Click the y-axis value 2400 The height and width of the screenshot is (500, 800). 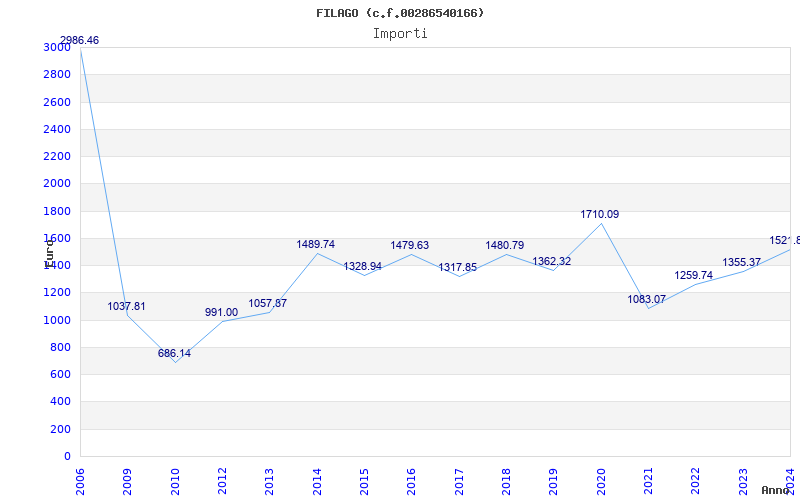point(57,129)
